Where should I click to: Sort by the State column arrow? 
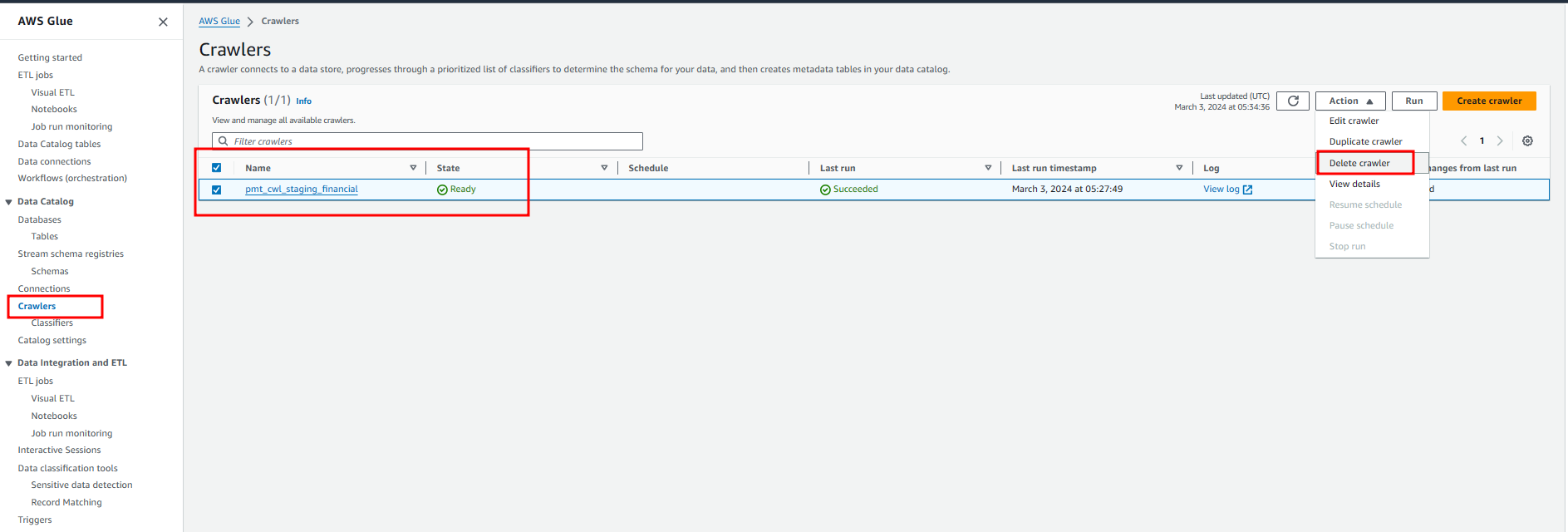pos(604,168)
